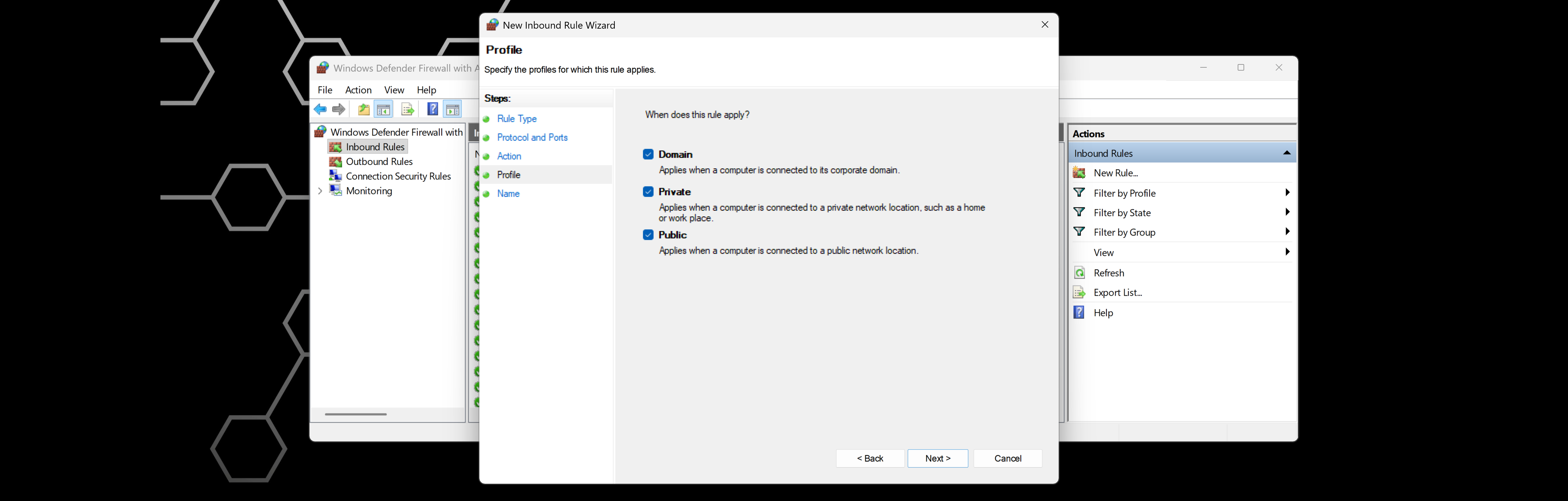Click Show/Hide Console Tree toolbar icon
This screenshot has width=1568, height=501.
(x=383, y=110)
